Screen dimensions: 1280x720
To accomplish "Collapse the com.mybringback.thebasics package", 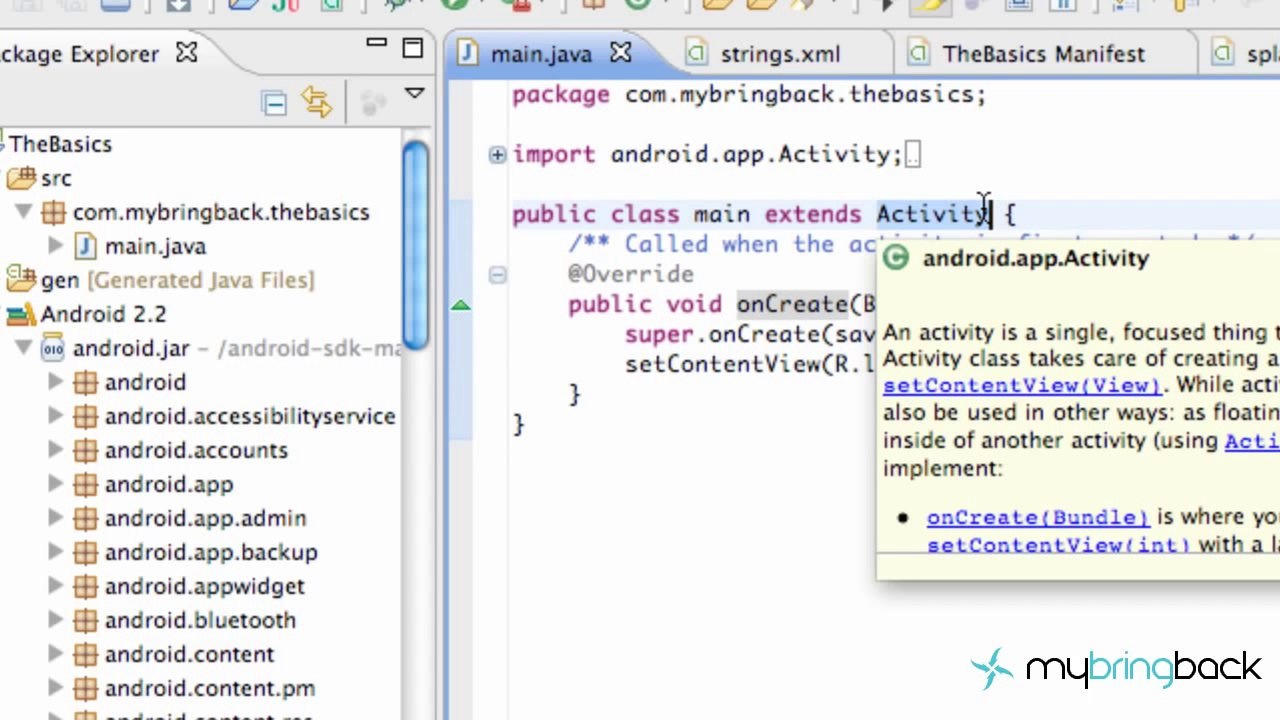I will click(23, 212).
